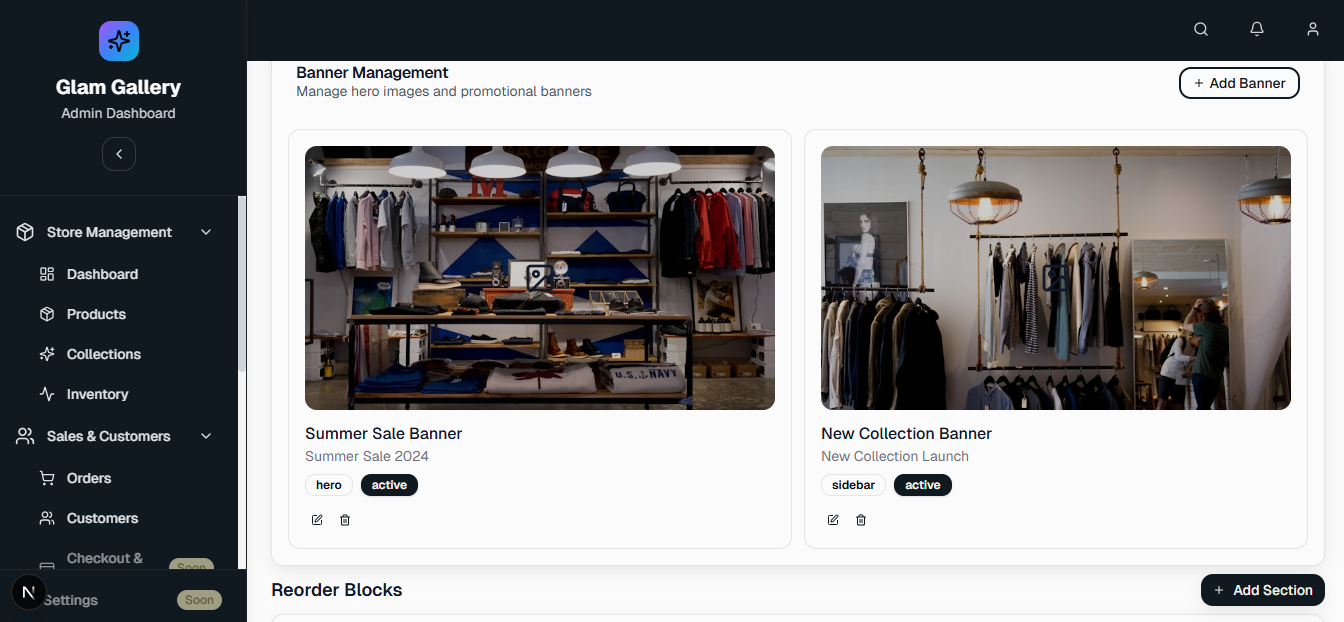Open notifications bell icon
Screen dimensions: 1344x622
(1257, 30)
